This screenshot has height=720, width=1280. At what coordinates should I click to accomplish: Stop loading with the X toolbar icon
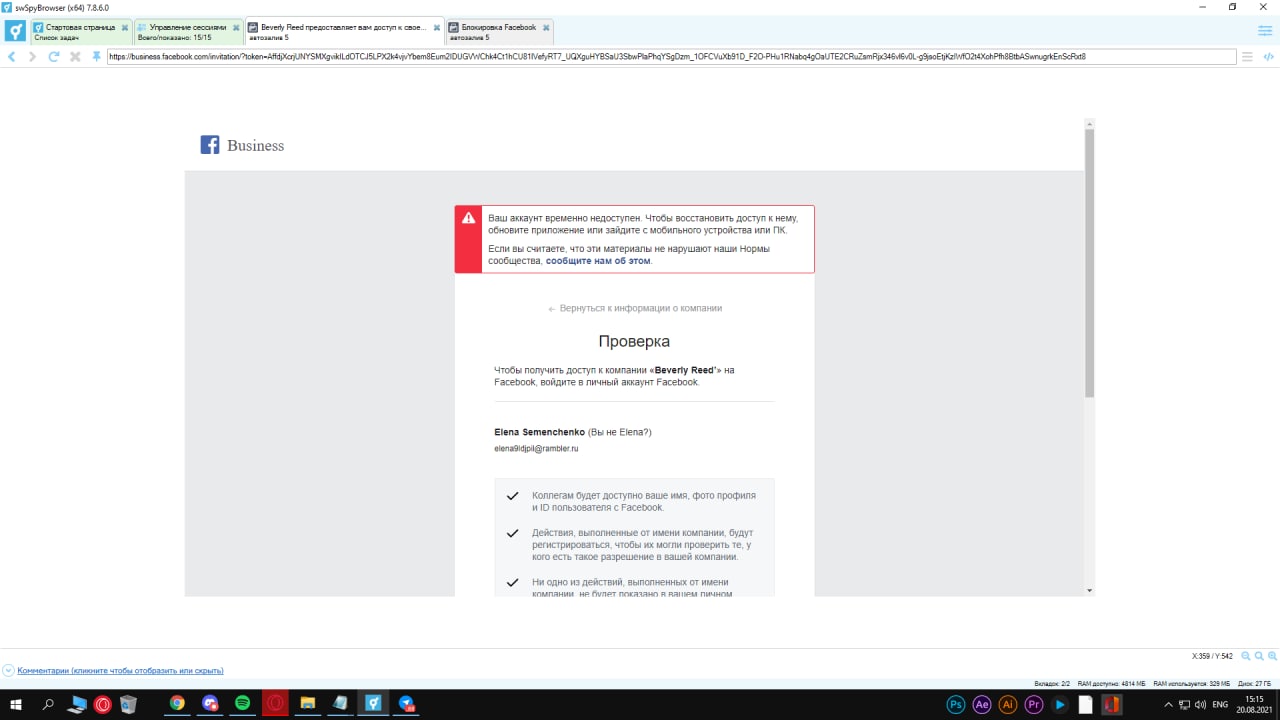[75, 57]
